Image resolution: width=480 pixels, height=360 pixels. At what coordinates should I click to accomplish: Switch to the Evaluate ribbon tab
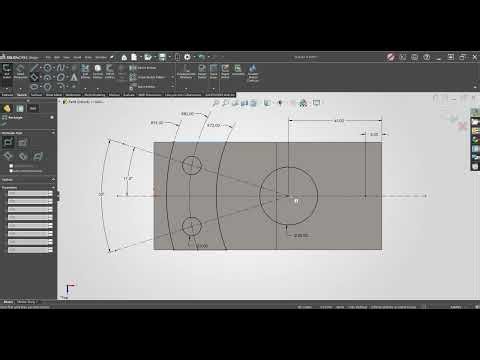coord(129,95)
